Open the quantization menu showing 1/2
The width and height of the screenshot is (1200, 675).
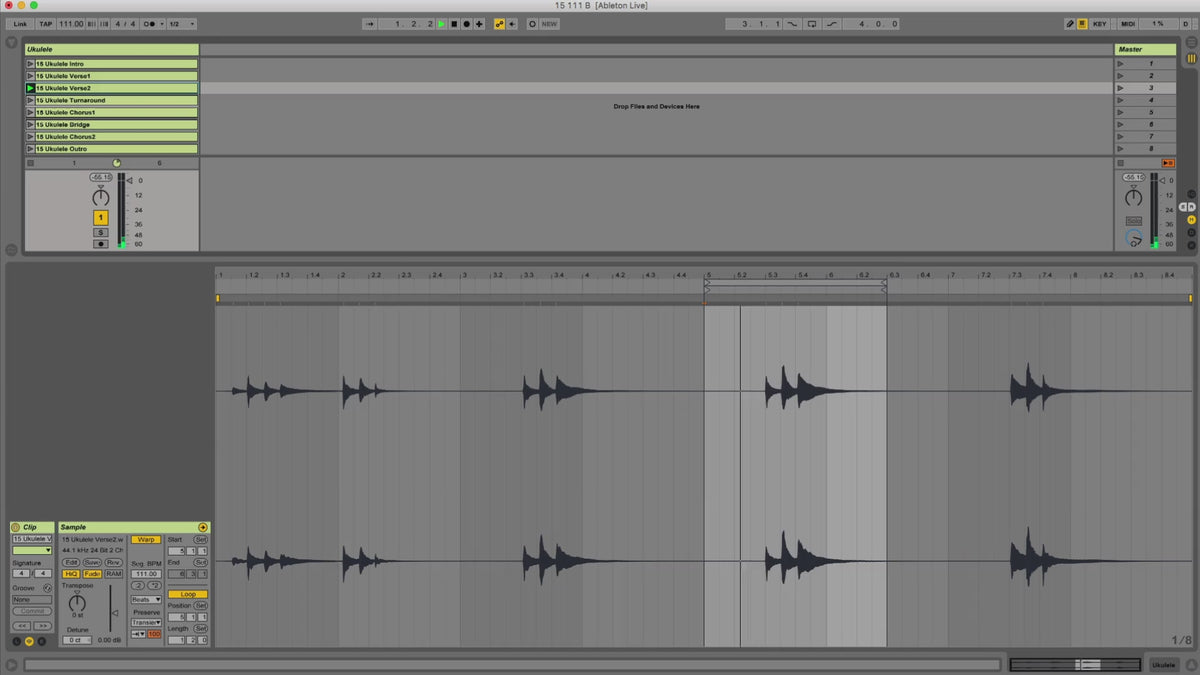181,24
